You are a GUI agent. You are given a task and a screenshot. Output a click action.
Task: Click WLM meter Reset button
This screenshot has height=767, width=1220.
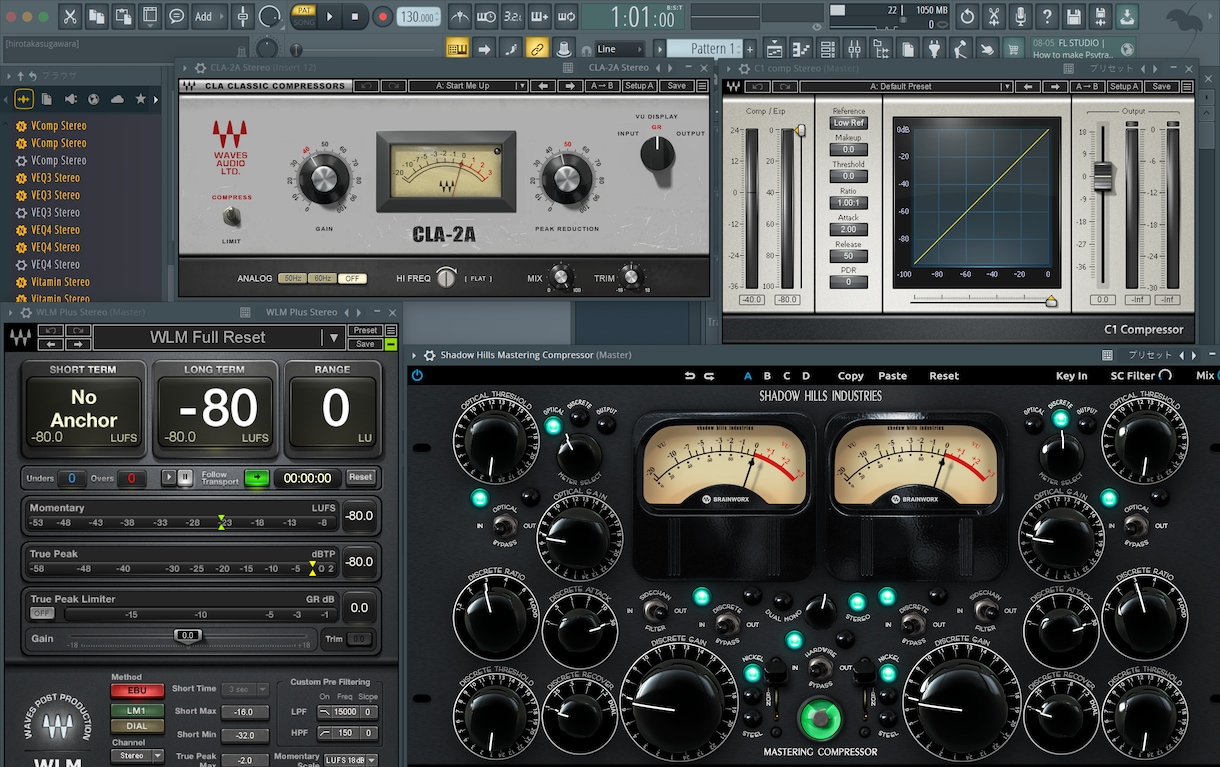361,478
